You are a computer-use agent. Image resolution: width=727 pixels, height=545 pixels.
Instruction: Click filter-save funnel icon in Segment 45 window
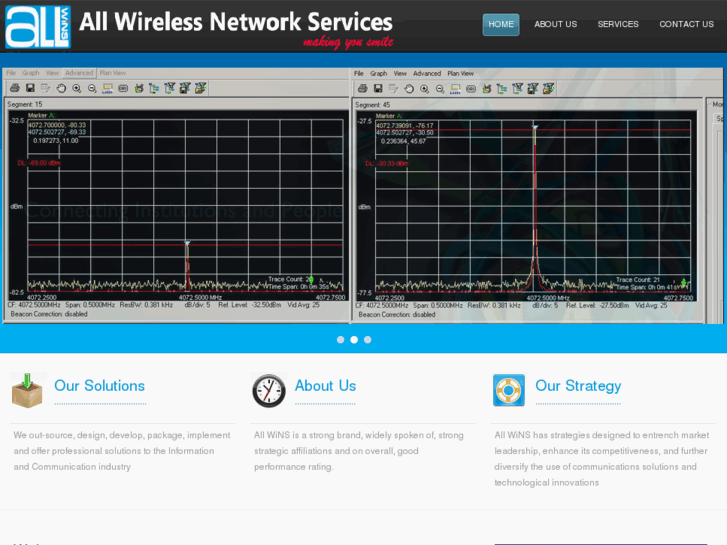(x=533, y=89)
